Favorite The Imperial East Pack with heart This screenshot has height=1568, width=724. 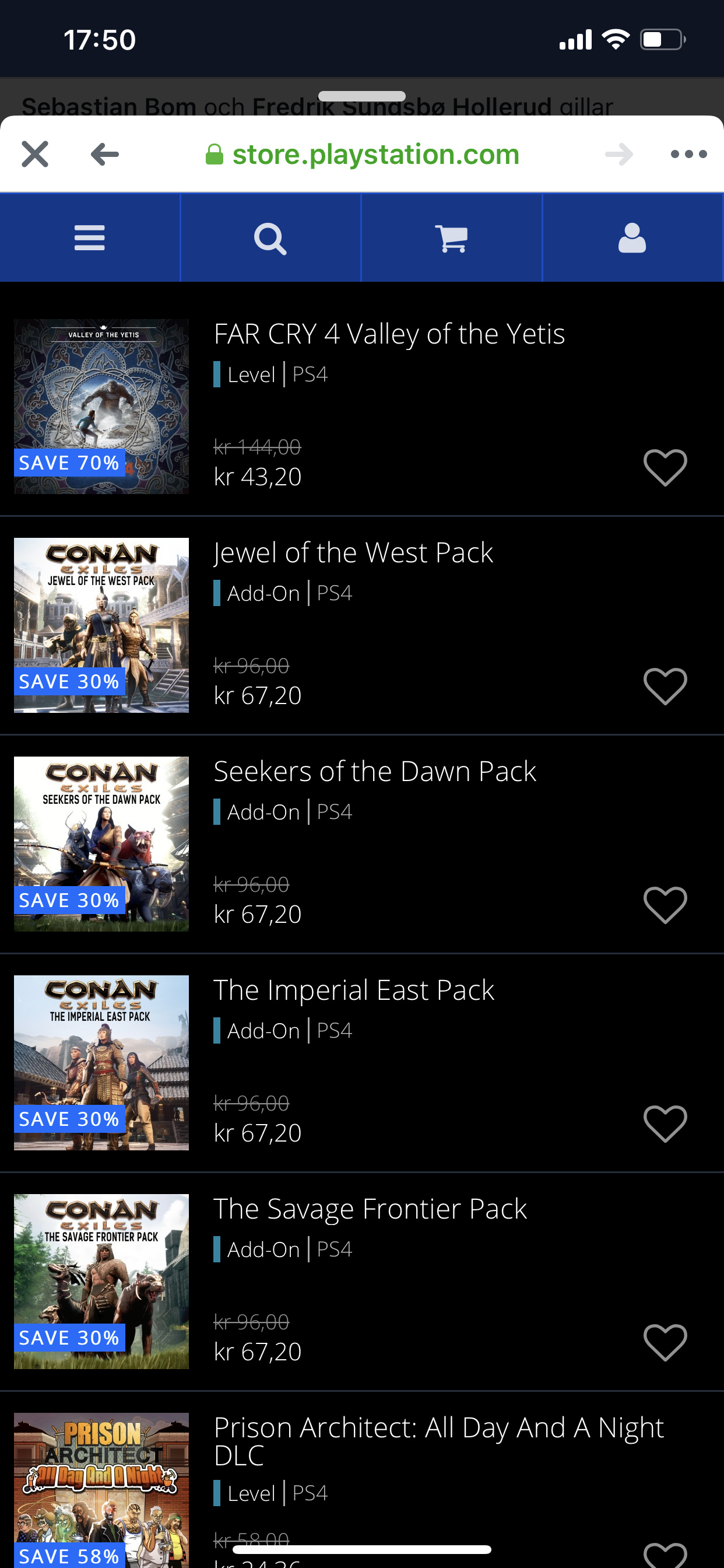pyautogui.click(x=665, y=1123)
